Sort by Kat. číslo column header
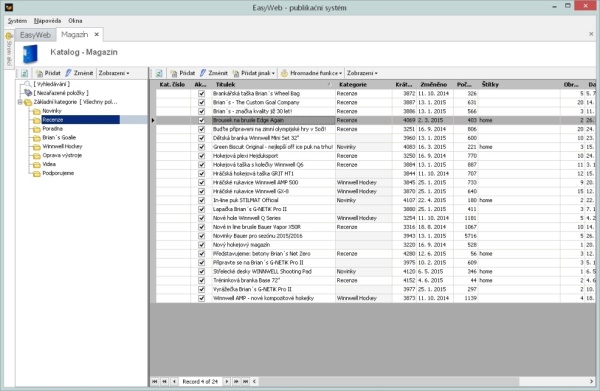600x391 pixels. point(173,84)
